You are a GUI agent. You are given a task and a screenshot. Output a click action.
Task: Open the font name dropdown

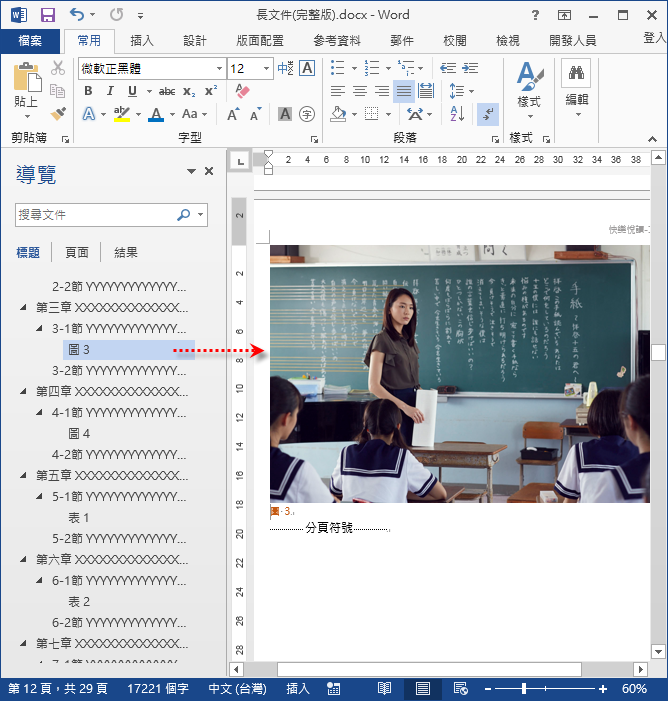pos(219,68)
